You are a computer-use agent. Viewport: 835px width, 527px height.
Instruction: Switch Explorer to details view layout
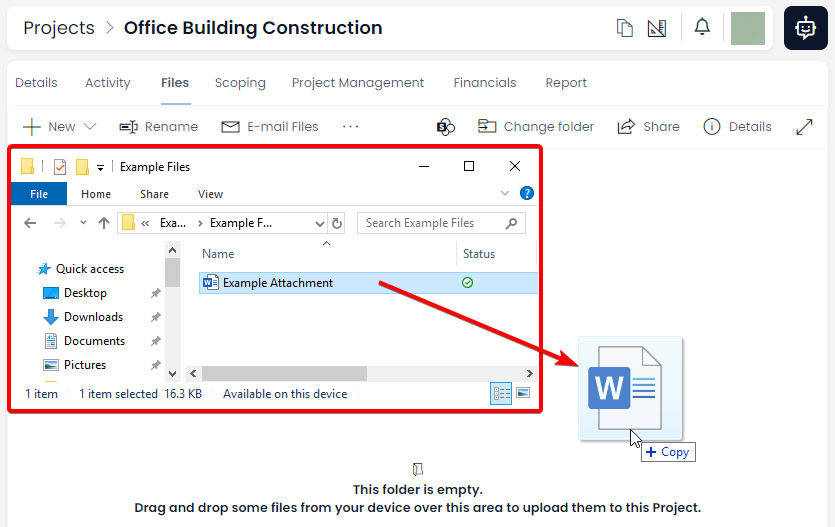pyautogui.click(x=501, y=394)
